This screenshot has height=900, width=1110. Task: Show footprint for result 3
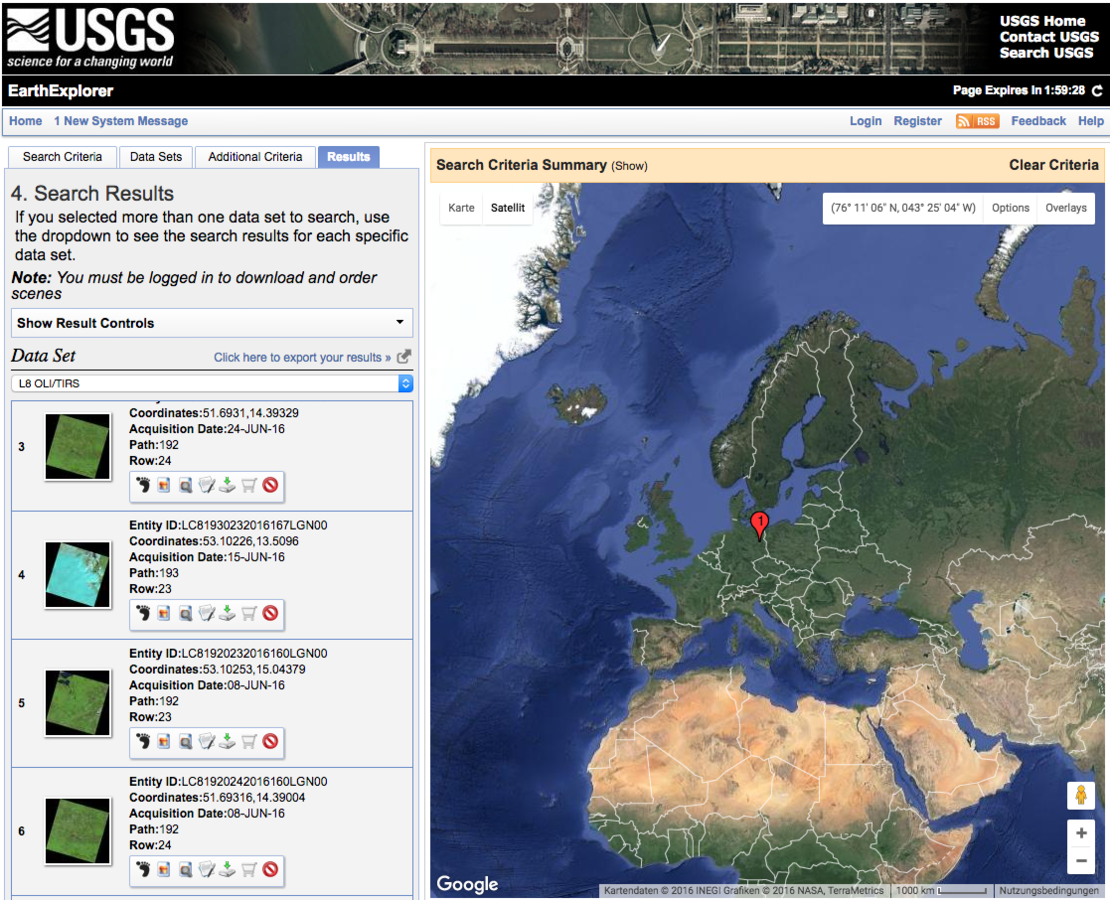pos(143,485)
